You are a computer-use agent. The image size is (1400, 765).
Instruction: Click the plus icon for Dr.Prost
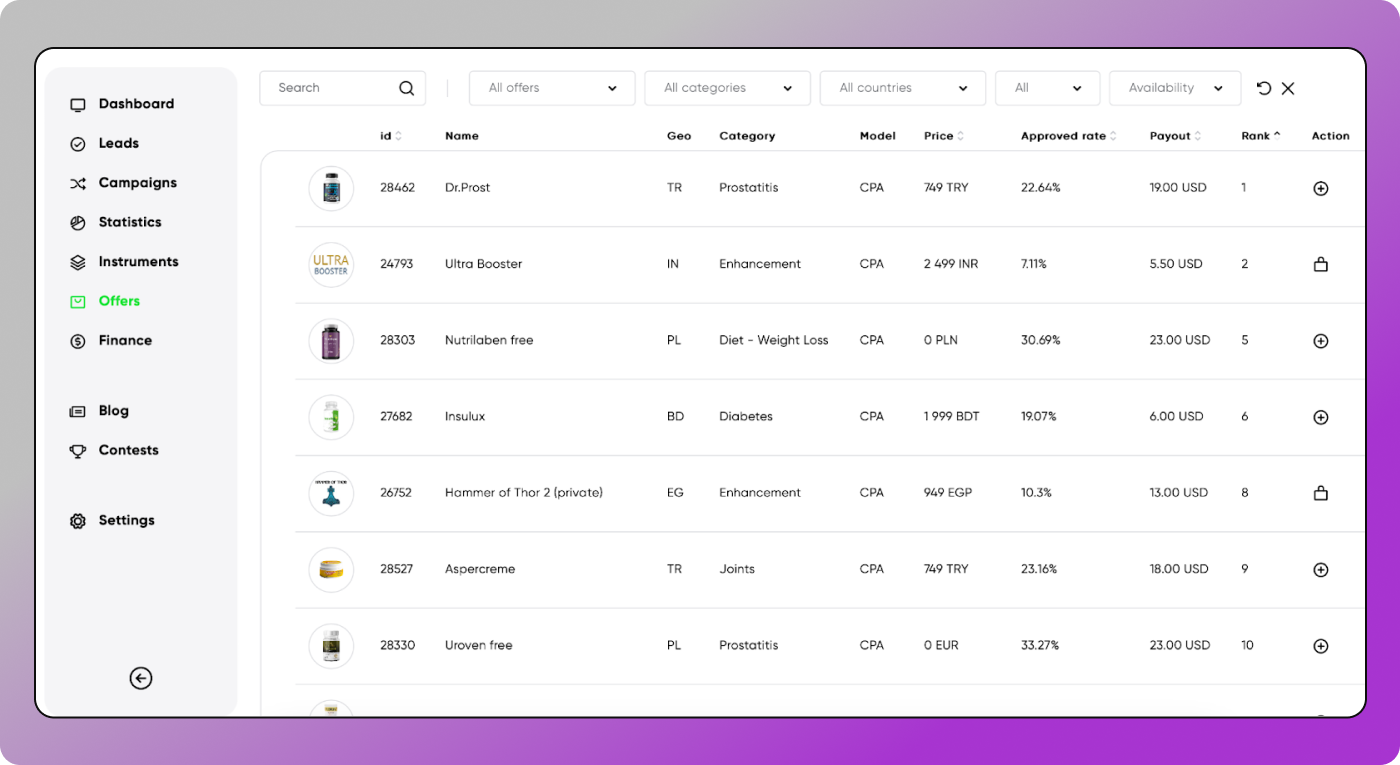pos(1320,188)
